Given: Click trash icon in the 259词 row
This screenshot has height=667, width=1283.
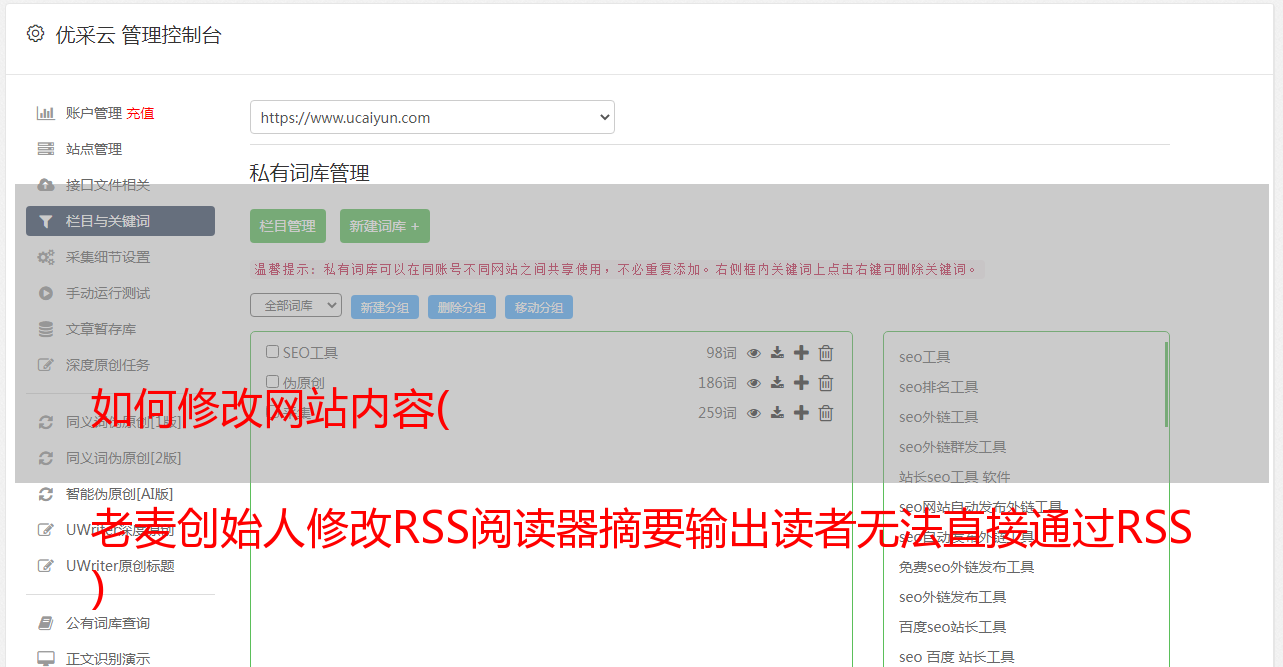Looking at the screenshot, I should (x=826, y=413).
